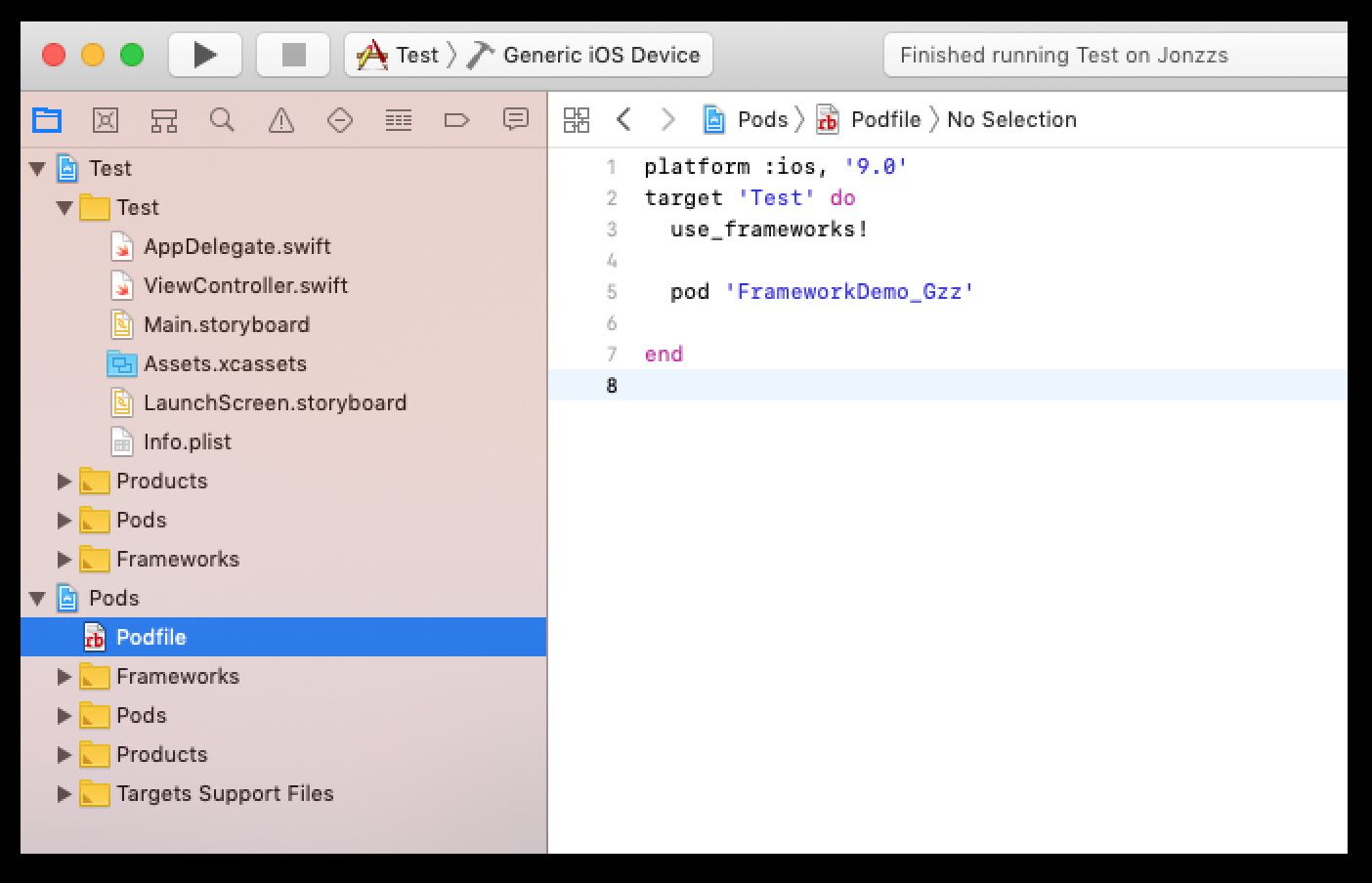Image resolution: width=1372 pixels, height=883 pixels.
Task: Open the Breakpoint navigator
Action: (x=457, y=120)
